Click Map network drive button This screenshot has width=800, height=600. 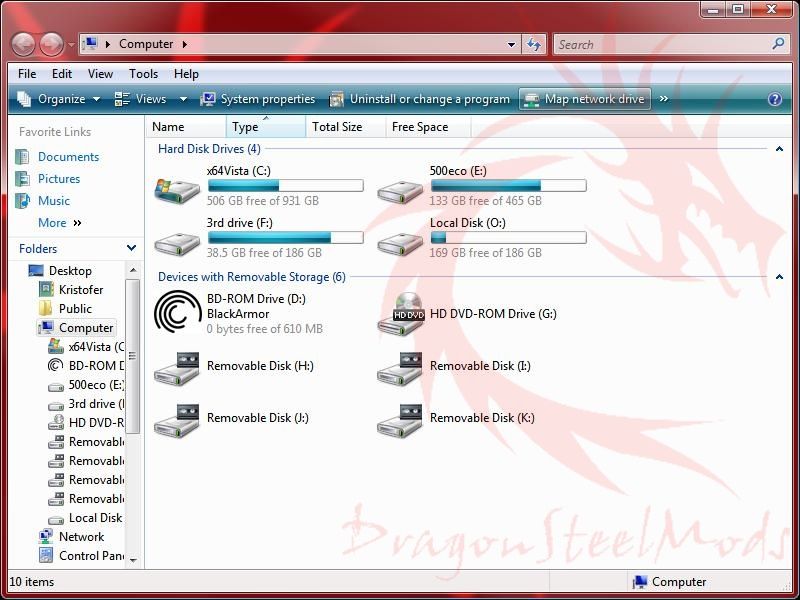(585, 99)
